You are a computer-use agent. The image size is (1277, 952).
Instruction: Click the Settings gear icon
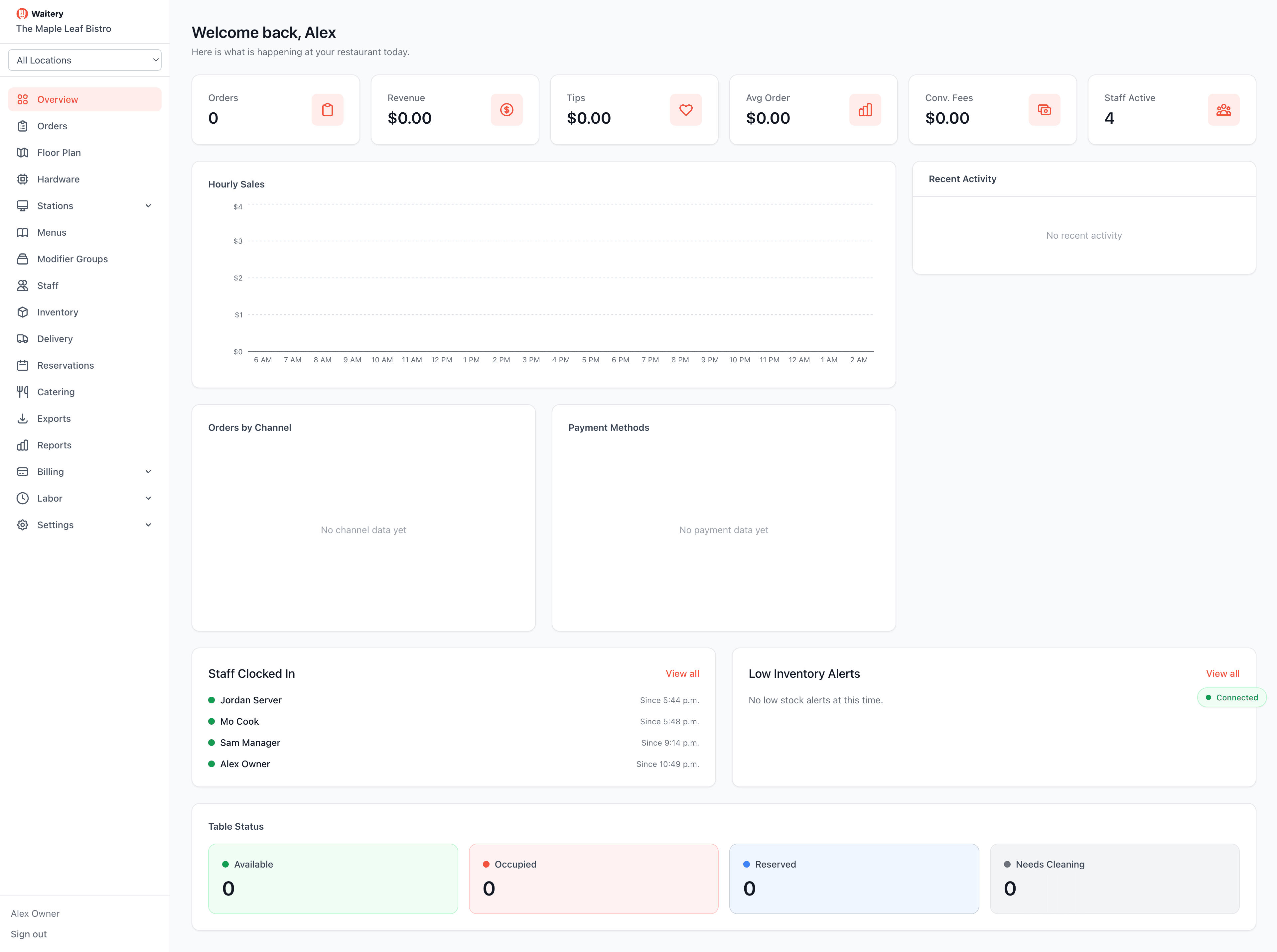click(x=23, y=525)
